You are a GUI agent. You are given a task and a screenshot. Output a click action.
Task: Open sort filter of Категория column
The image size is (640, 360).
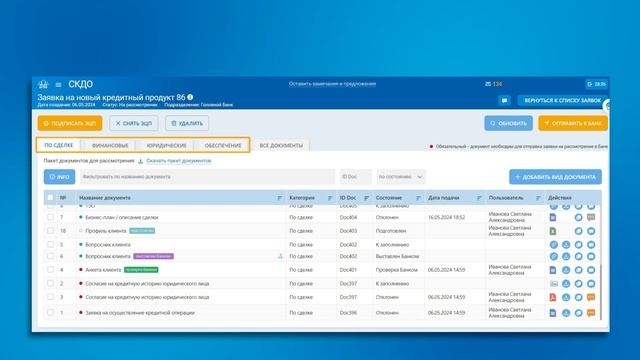(x=330, y=198)
